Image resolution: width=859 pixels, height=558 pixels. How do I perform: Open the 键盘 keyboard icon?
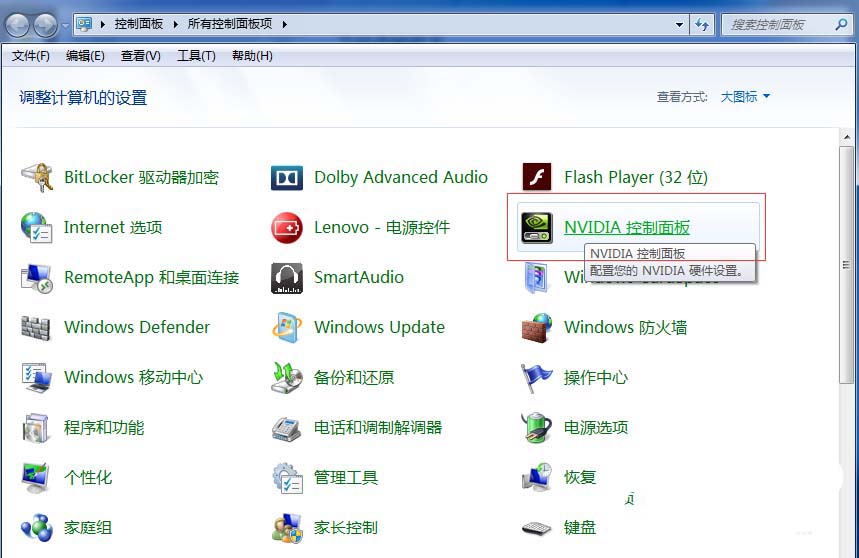[x=537, y=528]
